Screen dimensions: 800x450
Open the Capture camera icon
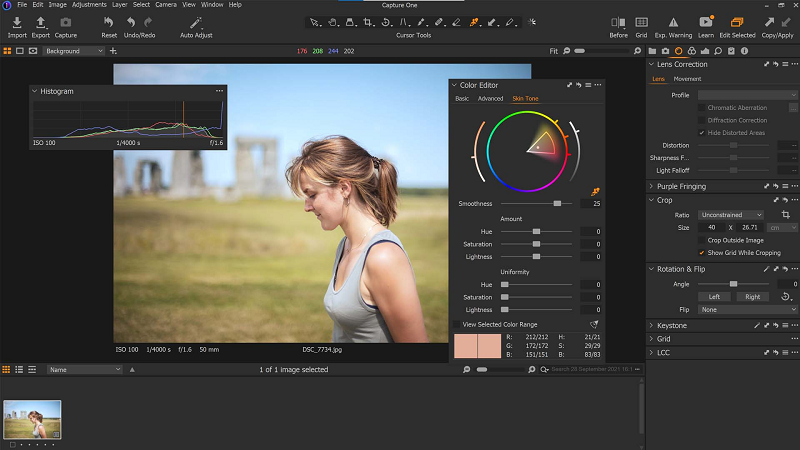tap(65, 22)
